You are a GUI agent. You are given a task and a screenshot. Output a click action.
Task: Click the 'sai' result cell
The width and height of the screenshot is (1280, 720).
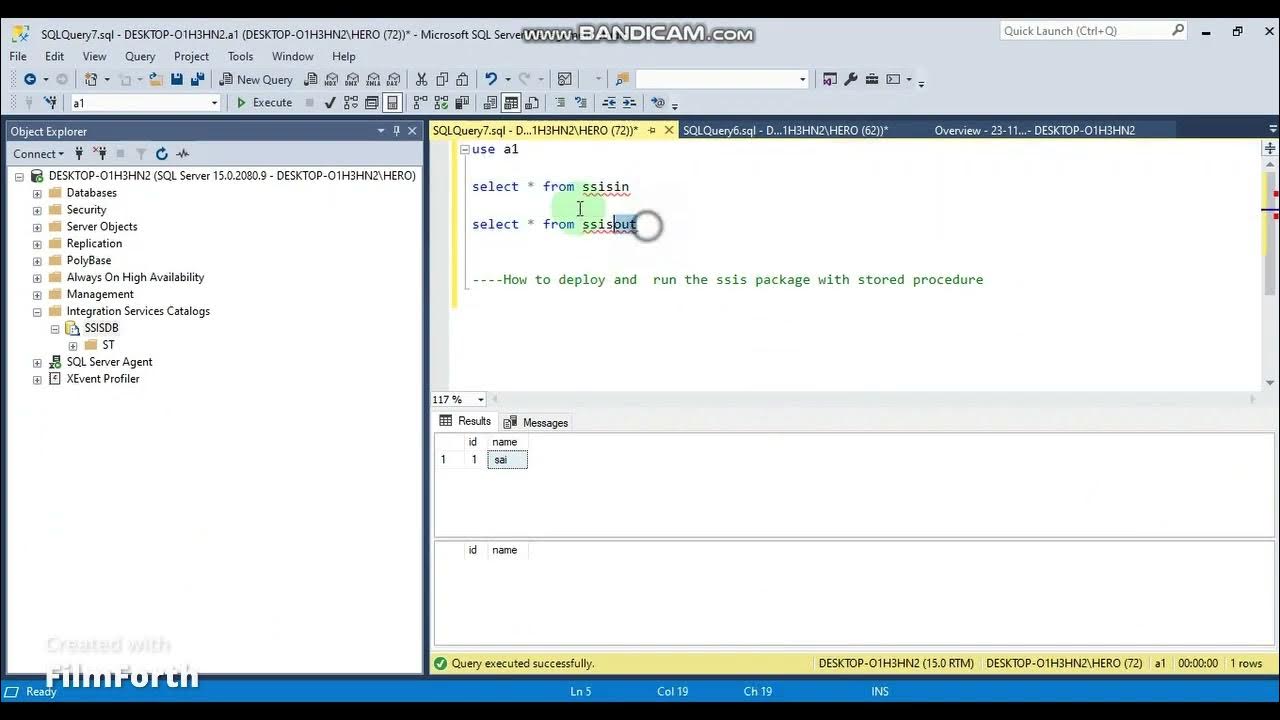coord(507,460)
